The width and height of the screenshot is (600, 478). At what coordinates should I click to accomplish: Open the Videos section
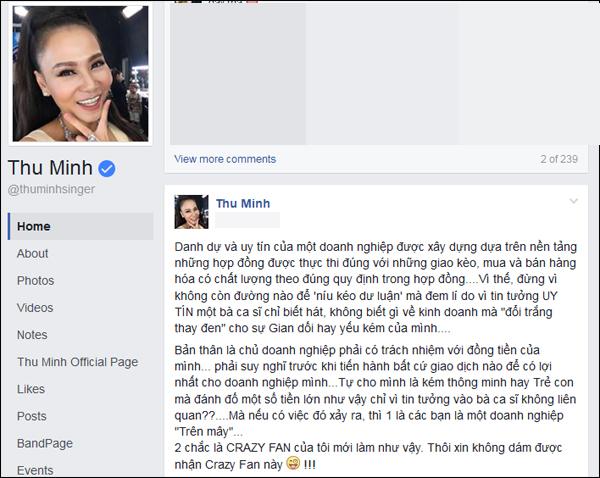point(35,308)
